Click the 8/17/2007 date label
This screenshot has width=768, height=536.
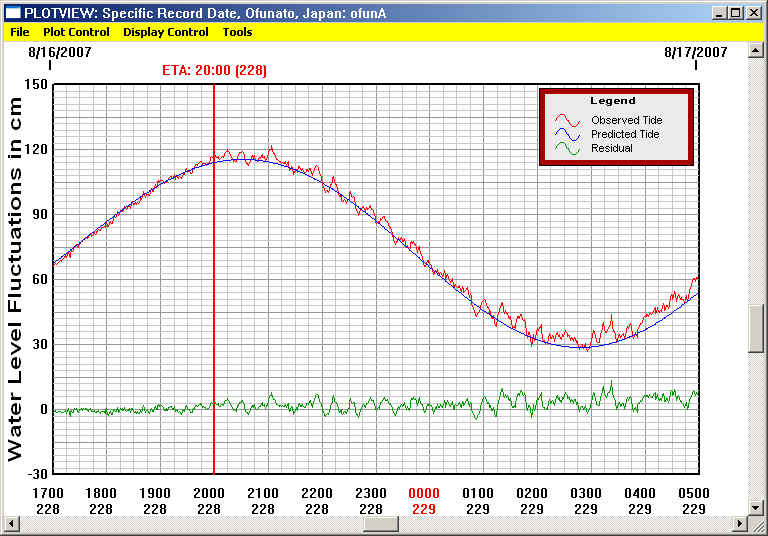point(696,52)
